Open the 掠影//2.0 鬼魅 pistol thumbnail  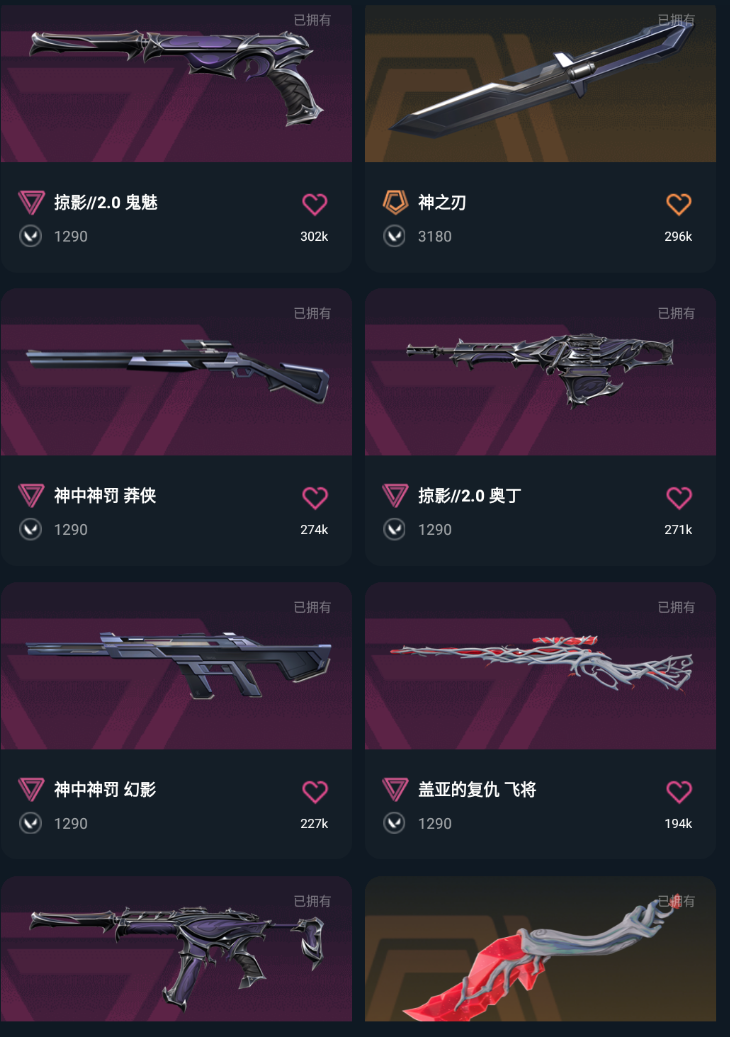point(177,83)
